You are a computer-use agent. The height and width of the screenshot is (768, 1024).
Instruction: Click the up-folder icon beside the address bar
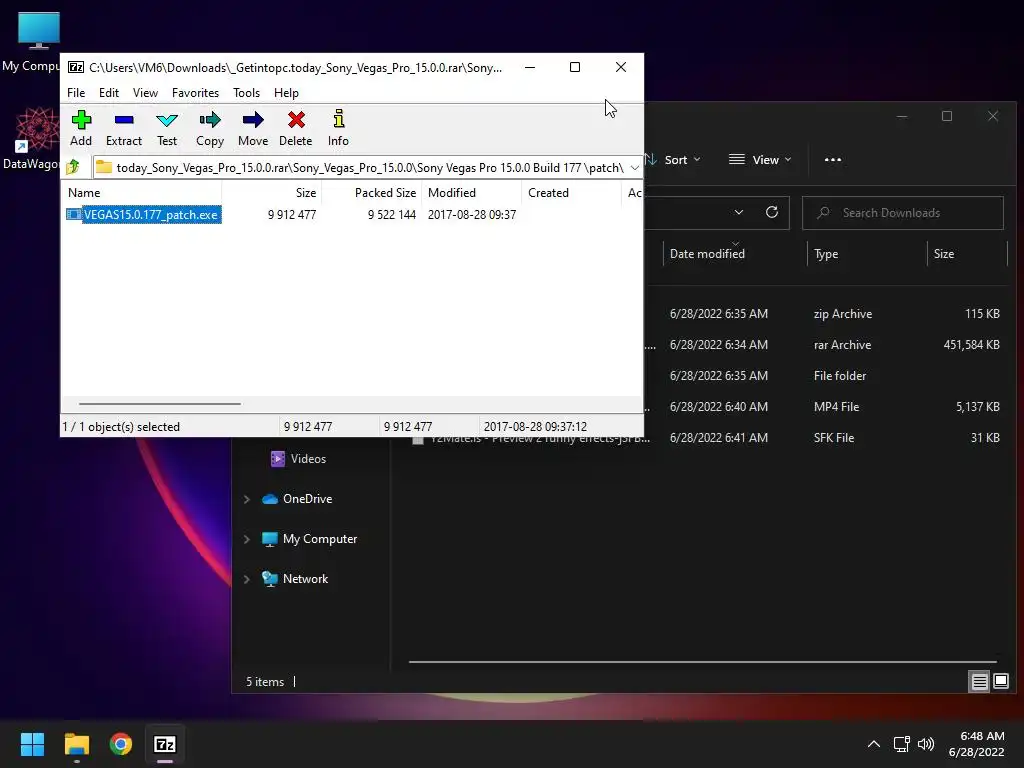[x=73, y=167]
